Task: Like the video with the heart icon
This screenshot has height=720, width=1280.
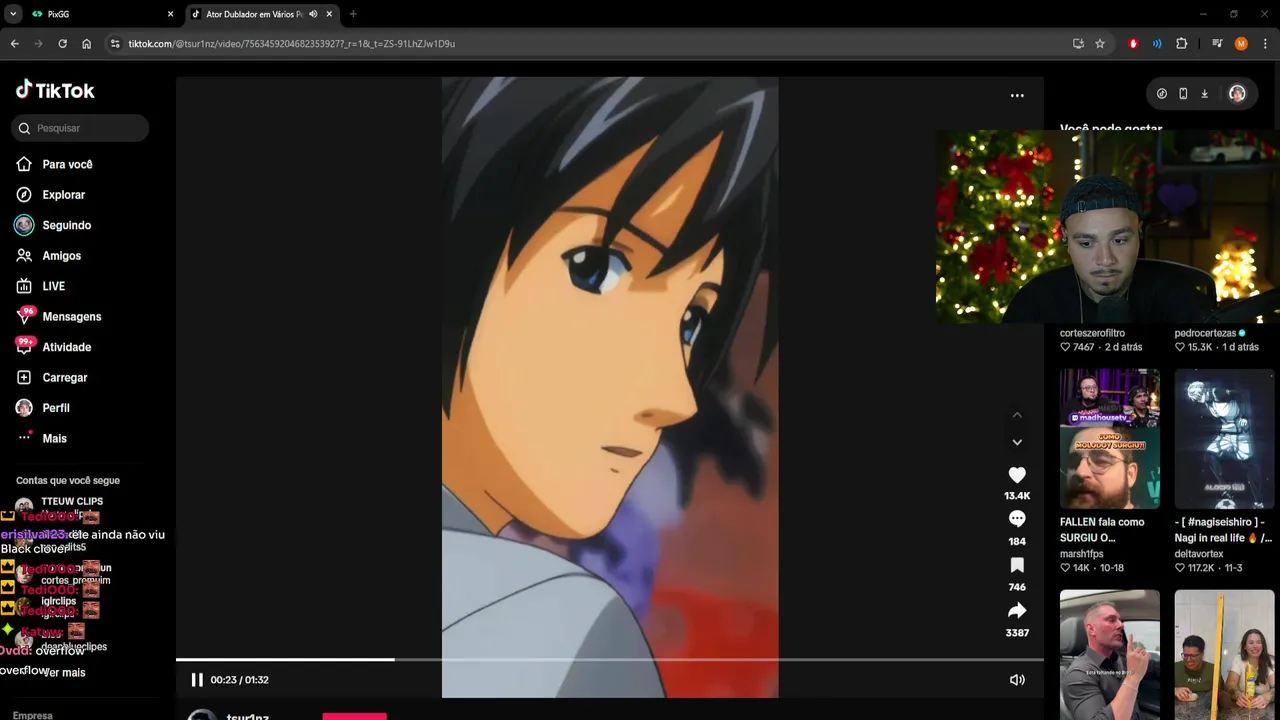Action: [x=1017, y=476]
